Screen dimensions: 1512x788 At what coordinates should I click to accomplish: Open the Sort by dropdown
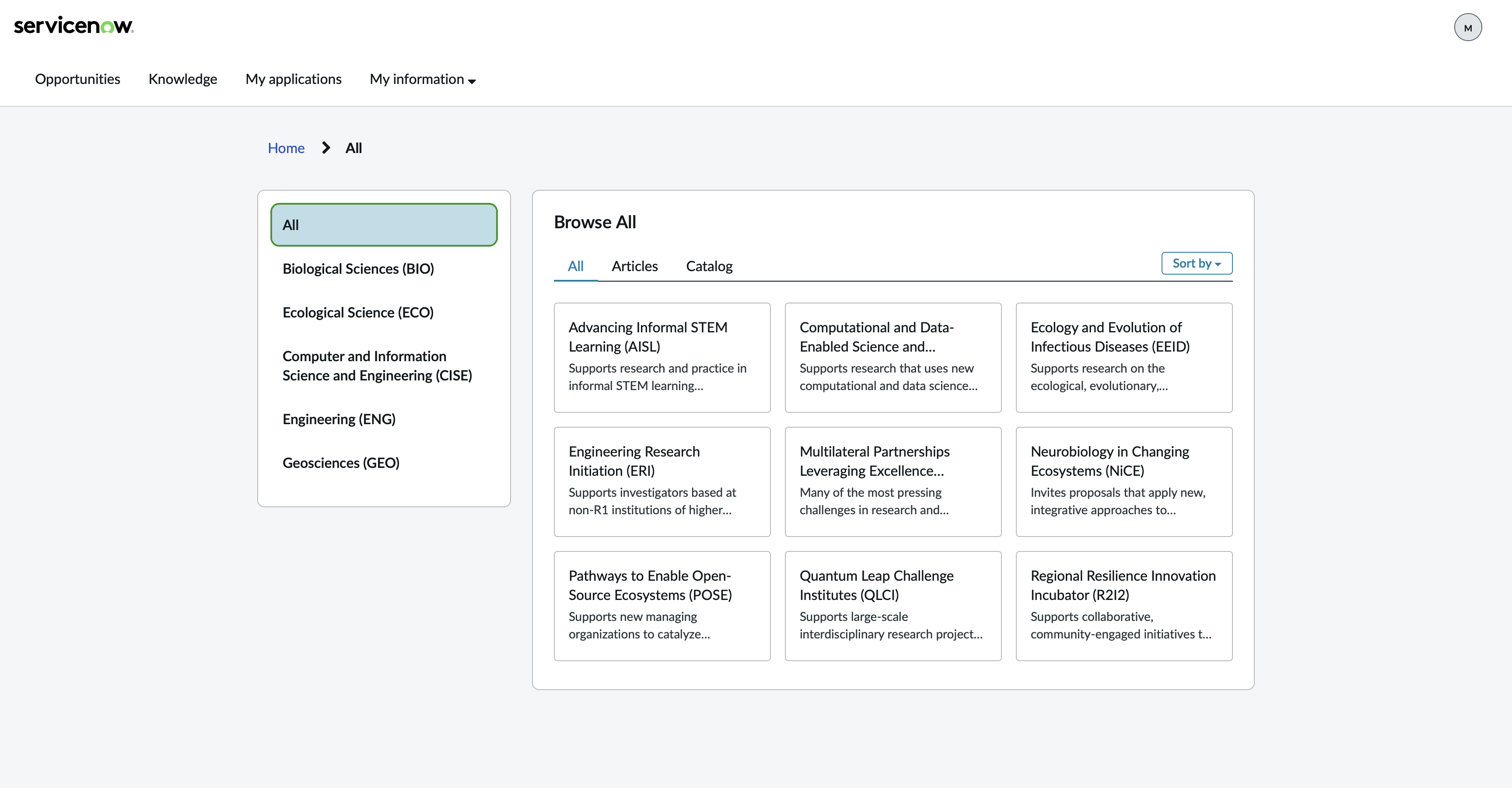[x=1197, y=263]
